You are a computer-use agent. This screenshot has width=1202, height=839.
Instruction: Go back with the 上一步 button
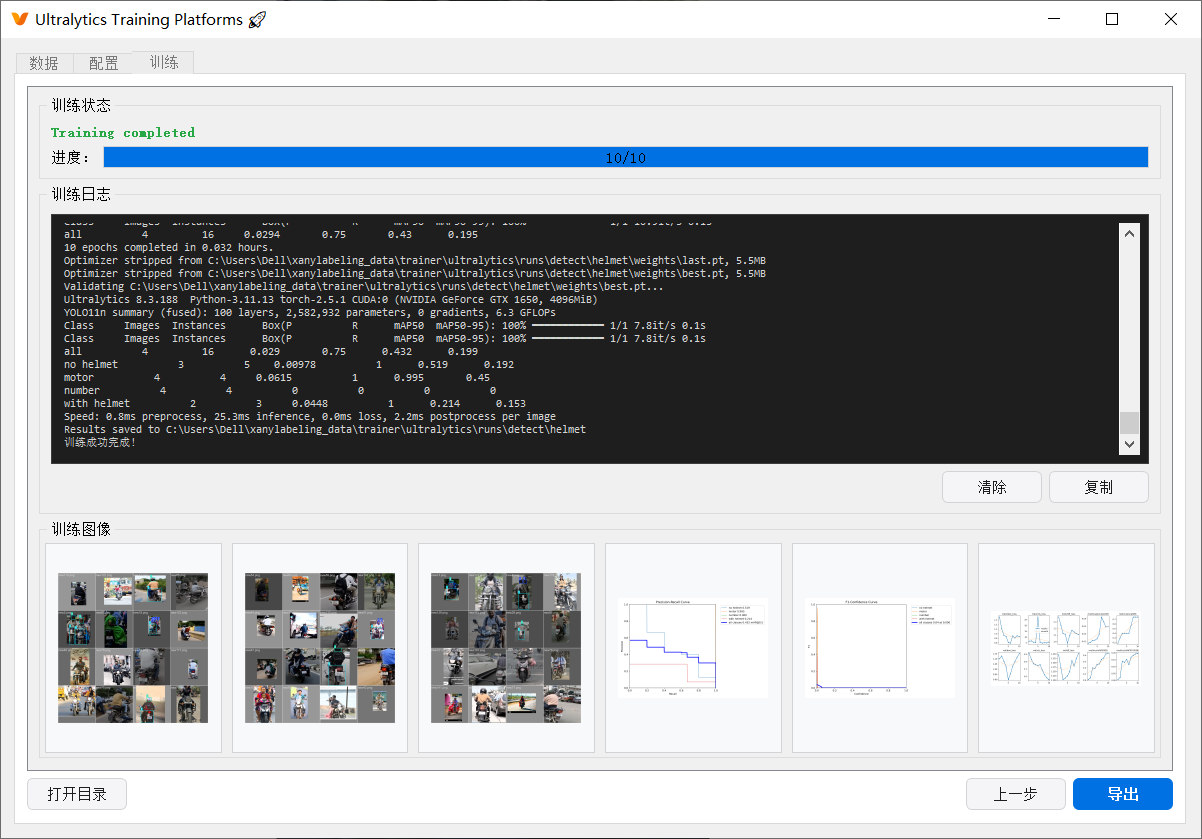pos(1015,794)
